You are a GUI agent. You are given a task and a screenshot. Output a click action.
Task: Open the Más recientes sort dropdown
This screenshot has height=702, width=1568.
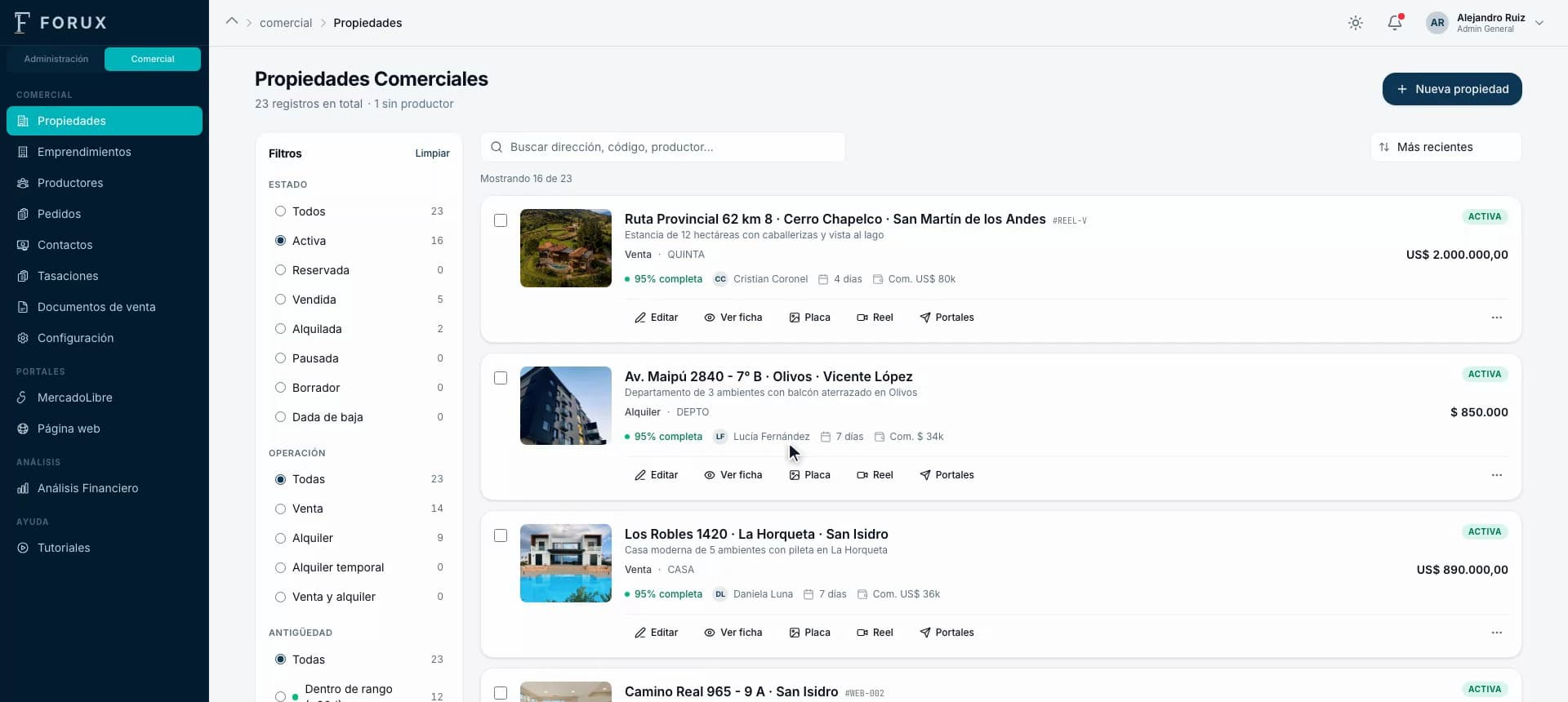1445,147
